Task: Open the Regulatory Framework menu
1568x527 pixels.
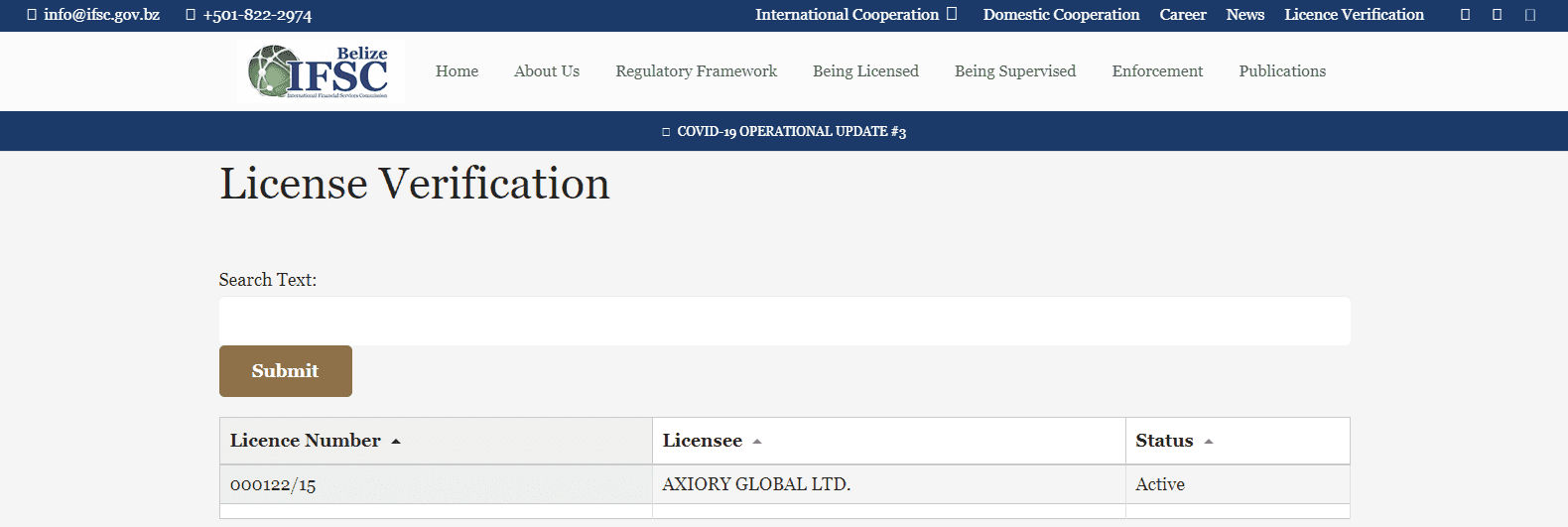Action: (697, 71)
